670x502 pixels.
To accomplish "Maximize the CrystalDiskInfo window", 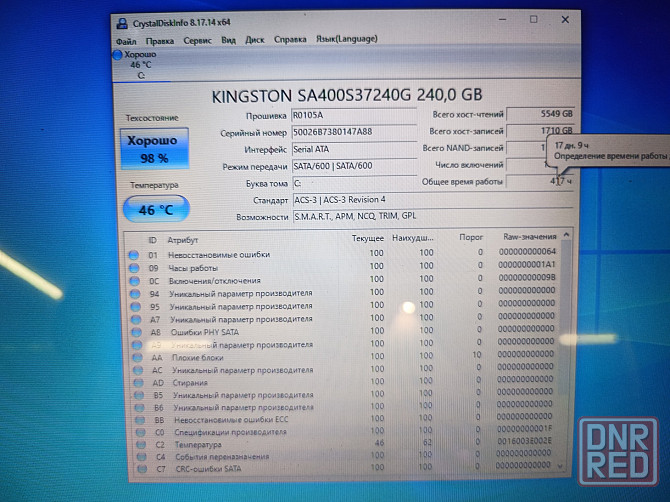I will [534, 20].
